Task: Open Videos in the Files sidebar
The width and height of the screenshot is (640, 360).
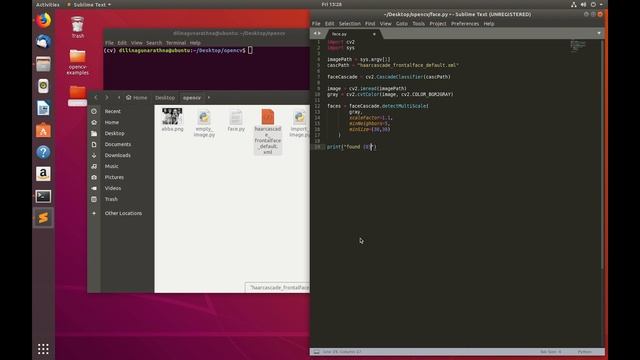Action: click(x=113, y=188)
